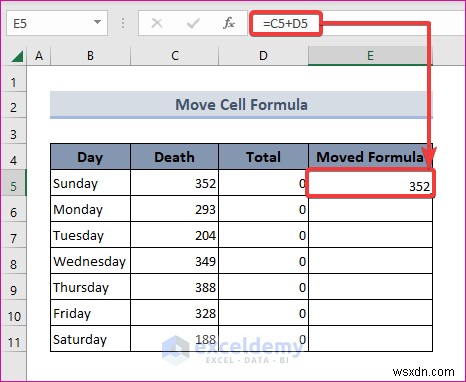Select row 5 header
Image resolution: width=466 pixels, height=382 pixels.
point(13,183)
